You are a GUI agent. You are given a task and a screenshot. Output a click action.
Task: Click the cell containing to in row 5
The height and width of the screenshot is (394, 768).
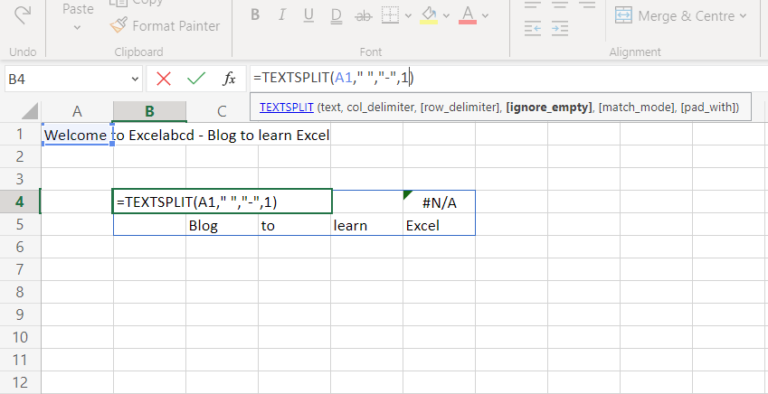coord(294,224)
